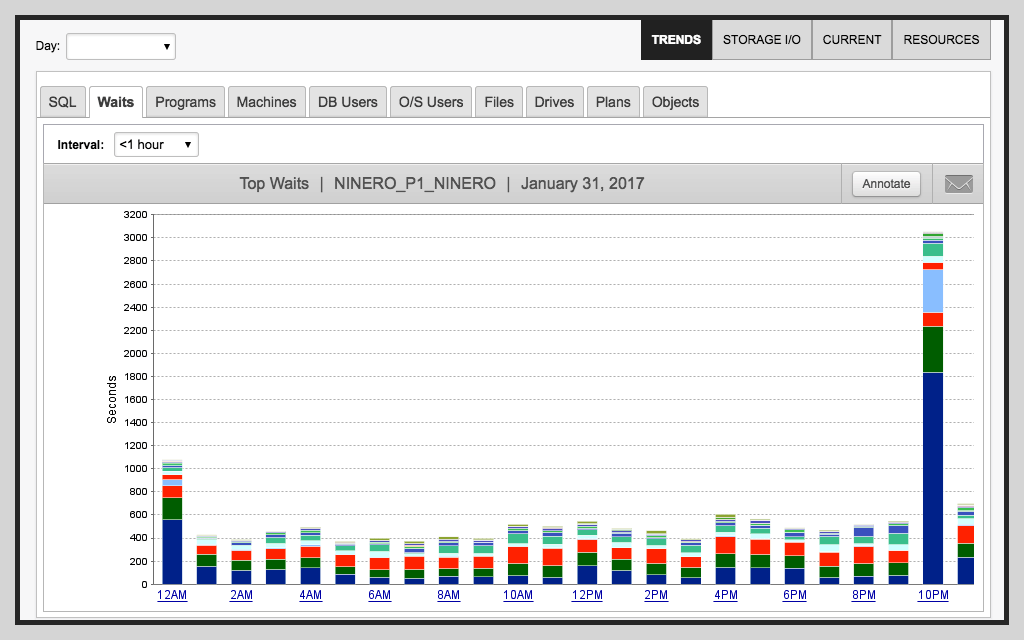Drill into the 12AM time link

click(x=170, y=595)
